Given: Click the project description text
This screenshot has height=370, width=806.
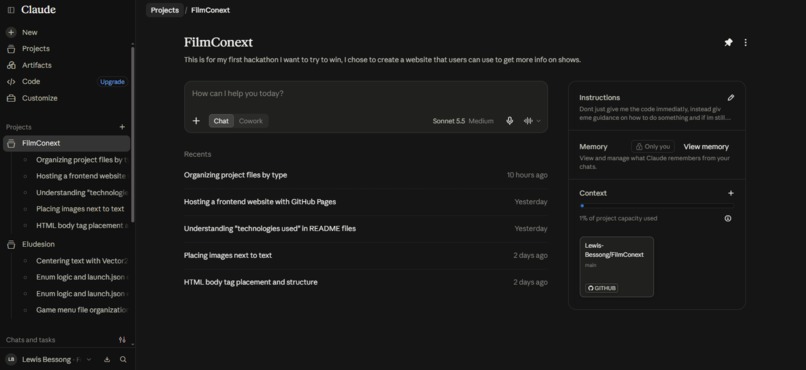Looking at the screenshot, I should pos(382,60).
